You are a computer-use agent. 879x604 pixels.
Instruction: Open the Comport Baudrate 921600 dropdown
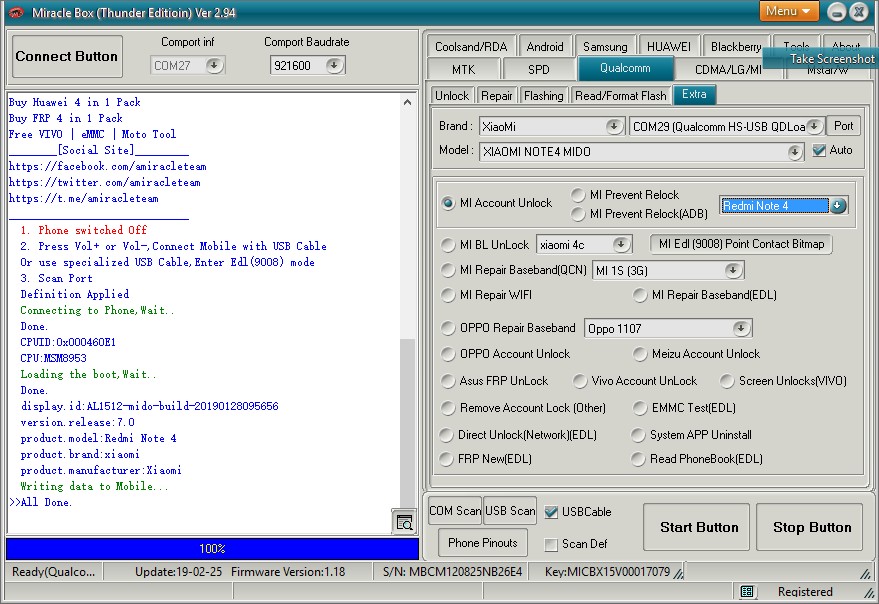pyautogui.click(x=334, y=66)
